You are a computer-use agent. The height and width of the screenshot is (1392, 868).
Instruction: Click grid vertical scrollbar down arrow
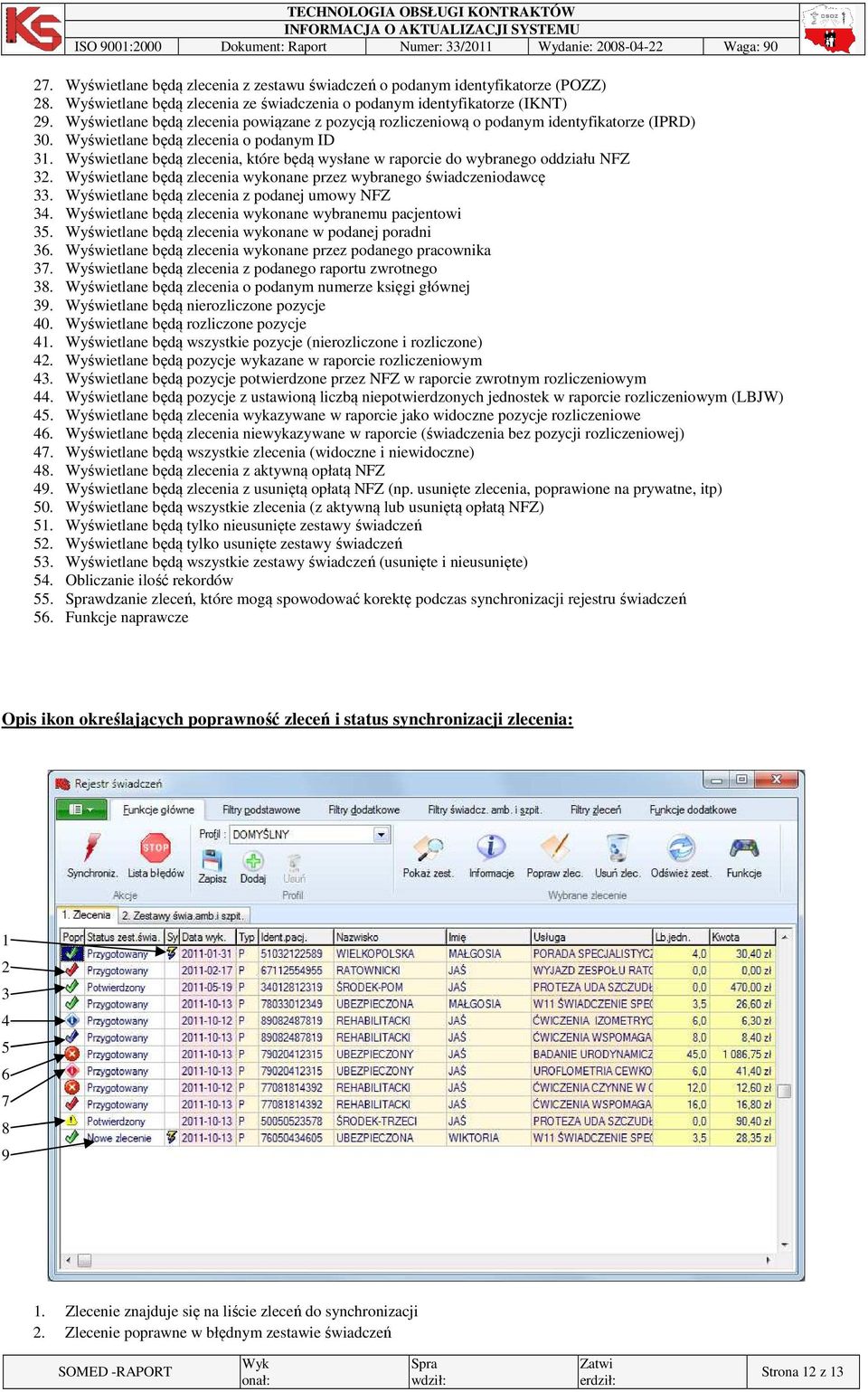pyautogui.click(x=784, y=1245)
